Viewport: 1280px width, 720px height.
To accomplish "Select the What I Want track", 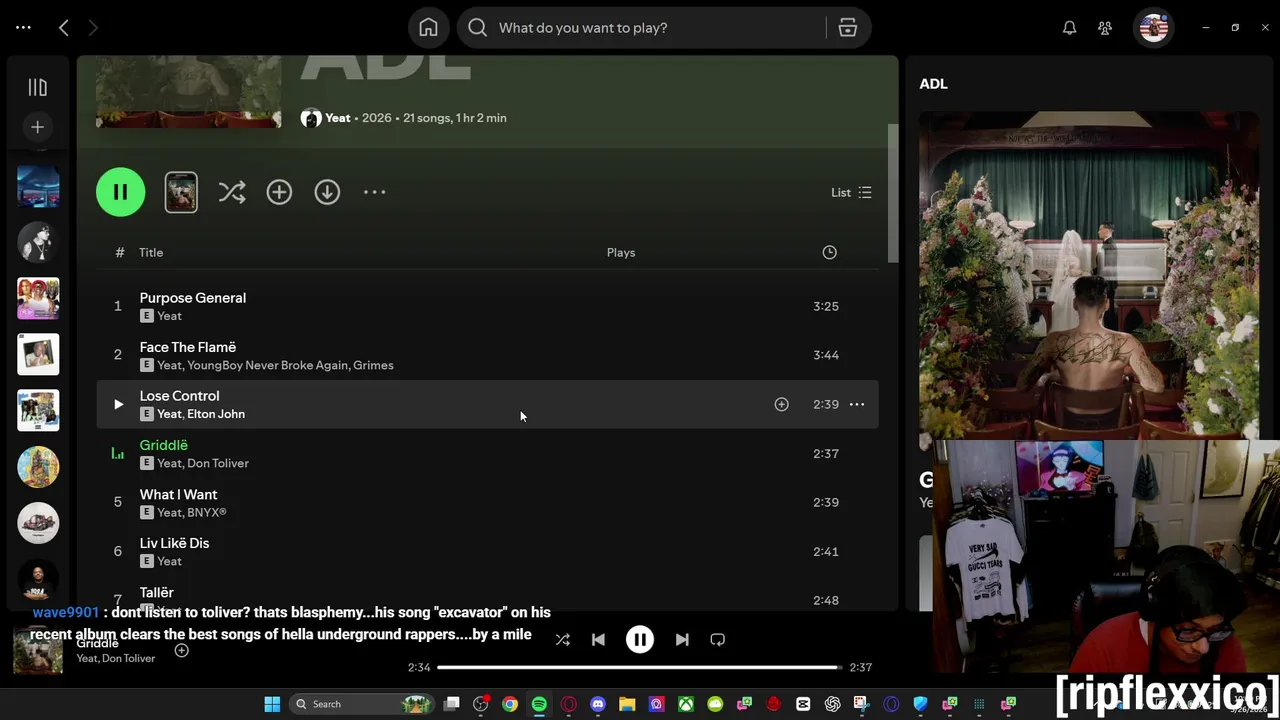I will click(x=178, y=494).
